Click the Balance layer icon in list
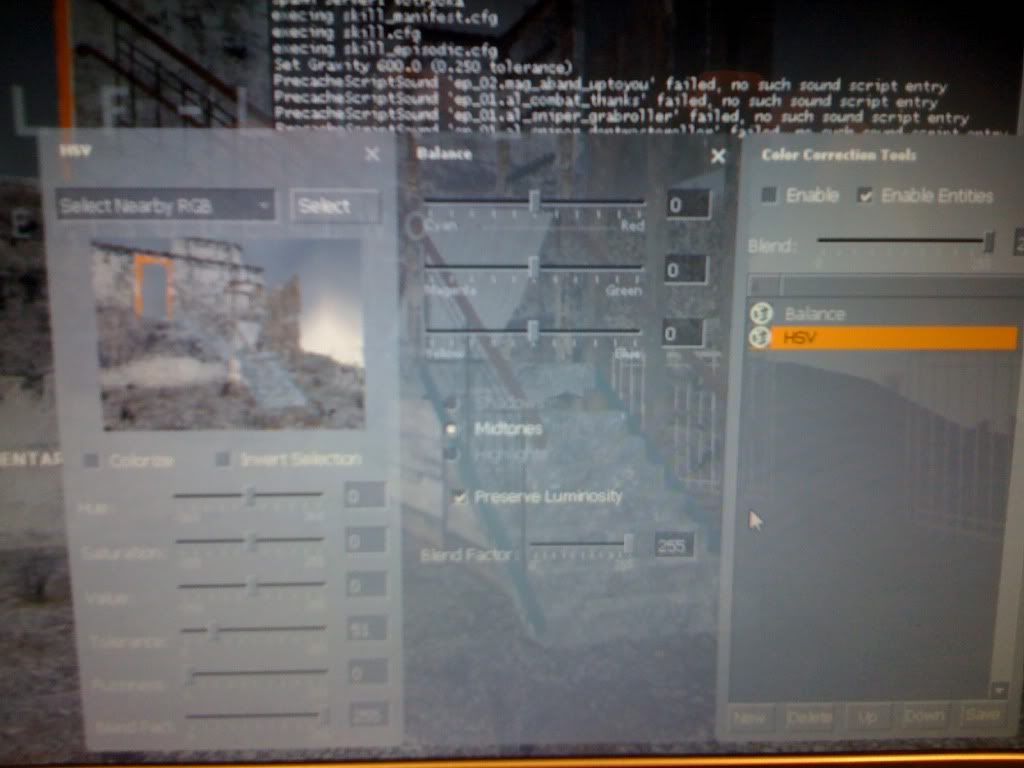This screenshot has width=1024, height=768. 760,314
